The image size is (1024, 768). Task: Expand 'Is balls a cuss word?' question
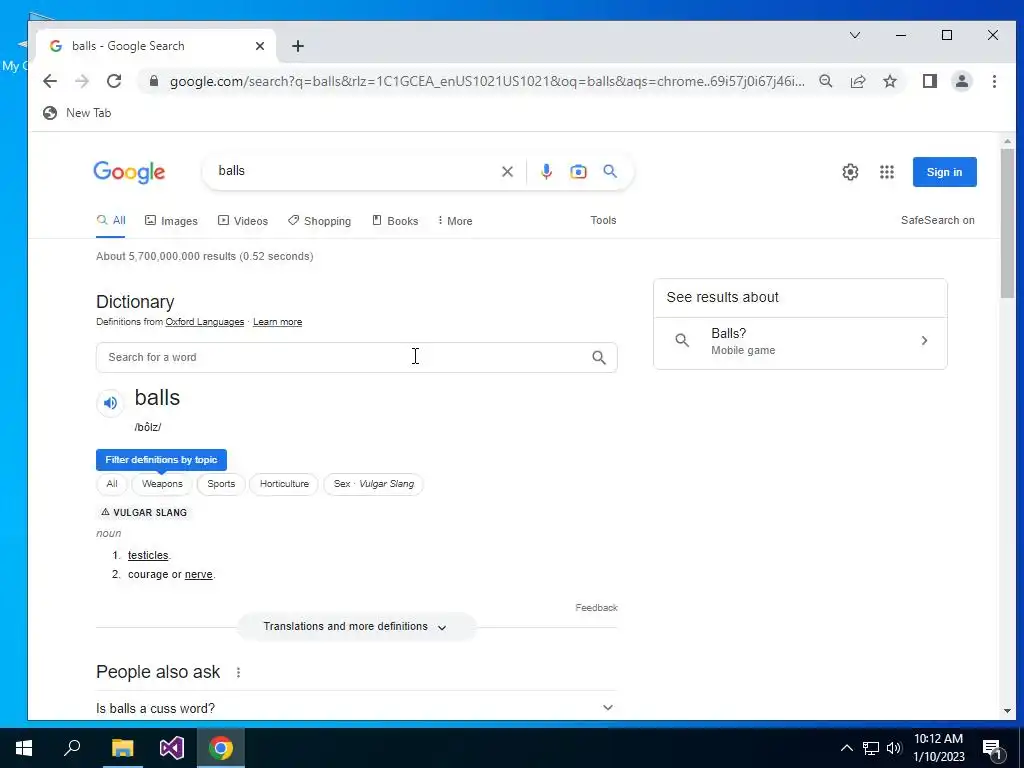[x=356, y=708]
